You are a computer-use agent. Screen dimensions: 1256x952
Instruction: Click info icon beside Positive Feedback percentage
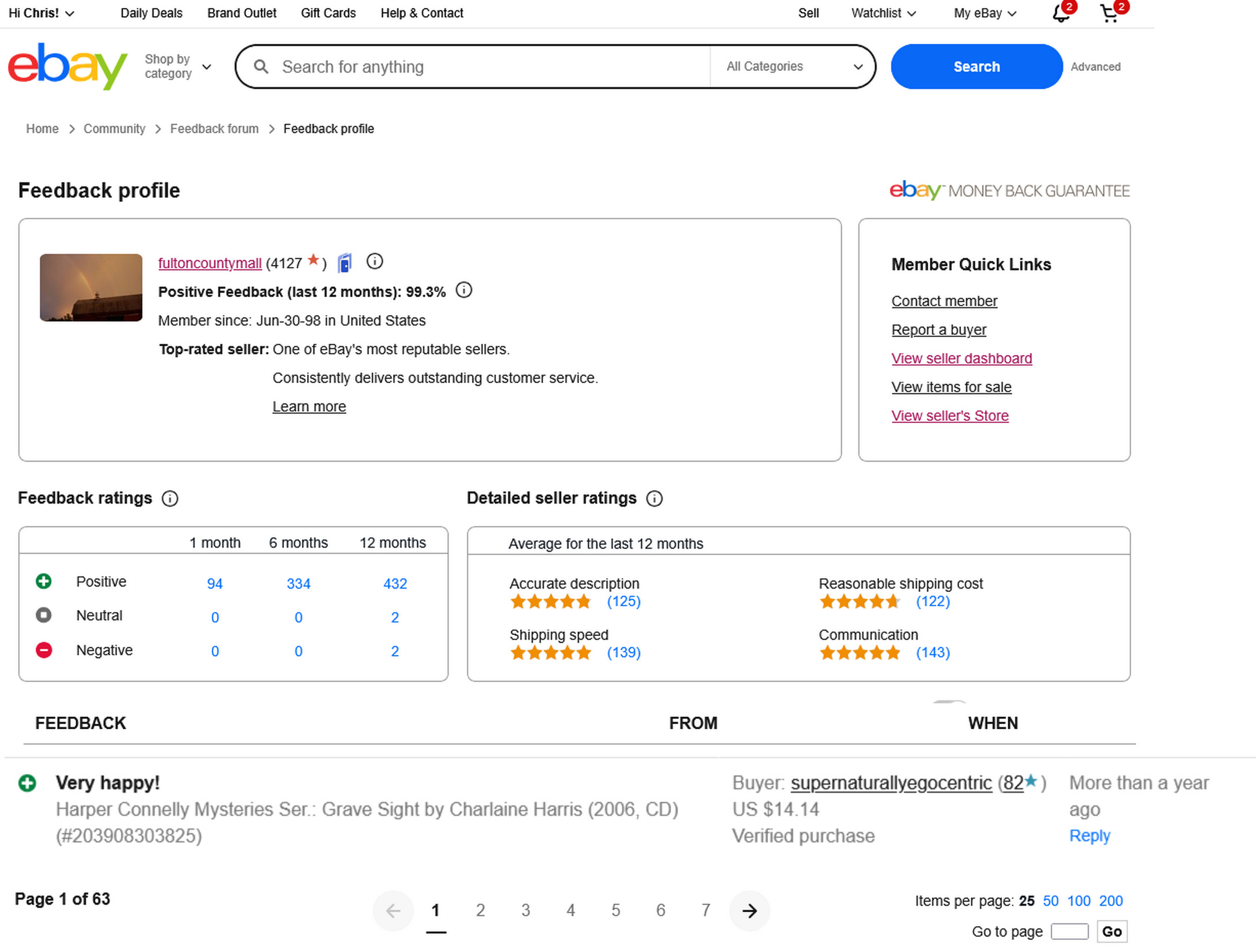463,290
